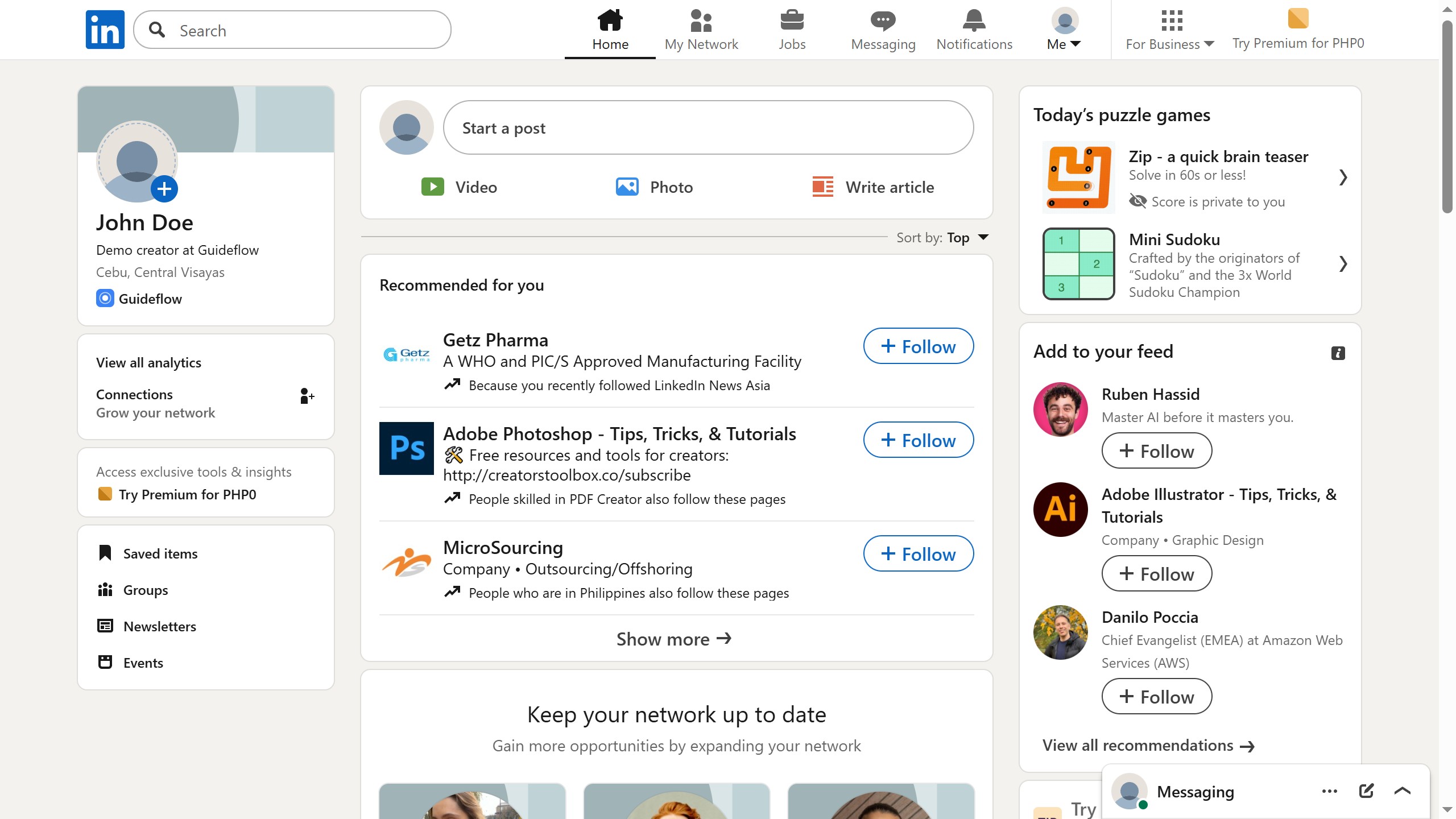Image resolution: width=1456 pixels, height=819 pixels.
Task: Expand the Messaging overlay chevron
Action: point(1403,791)
